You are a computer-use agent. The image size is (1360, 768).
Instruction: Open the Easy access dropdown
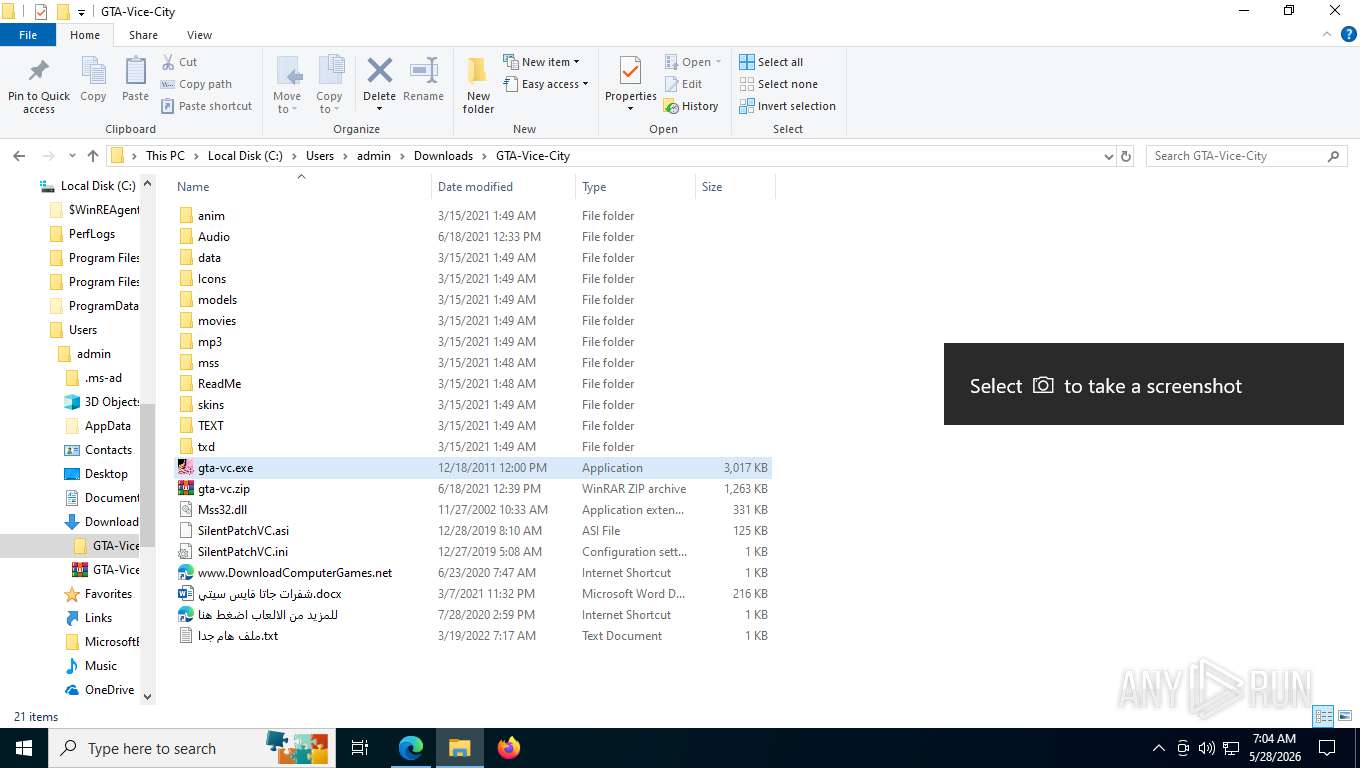pyautogui.click(x=545, y=84)
